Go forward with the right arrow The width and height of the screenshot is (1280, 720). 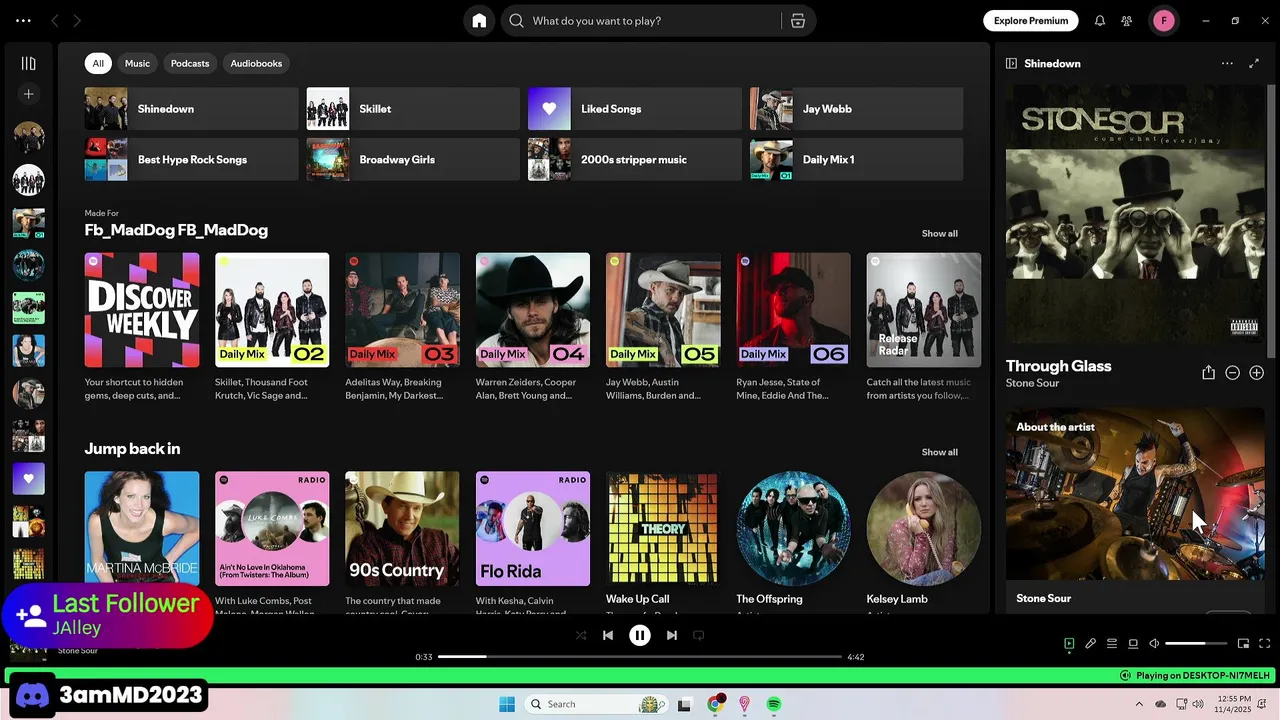tap(77, 21)
